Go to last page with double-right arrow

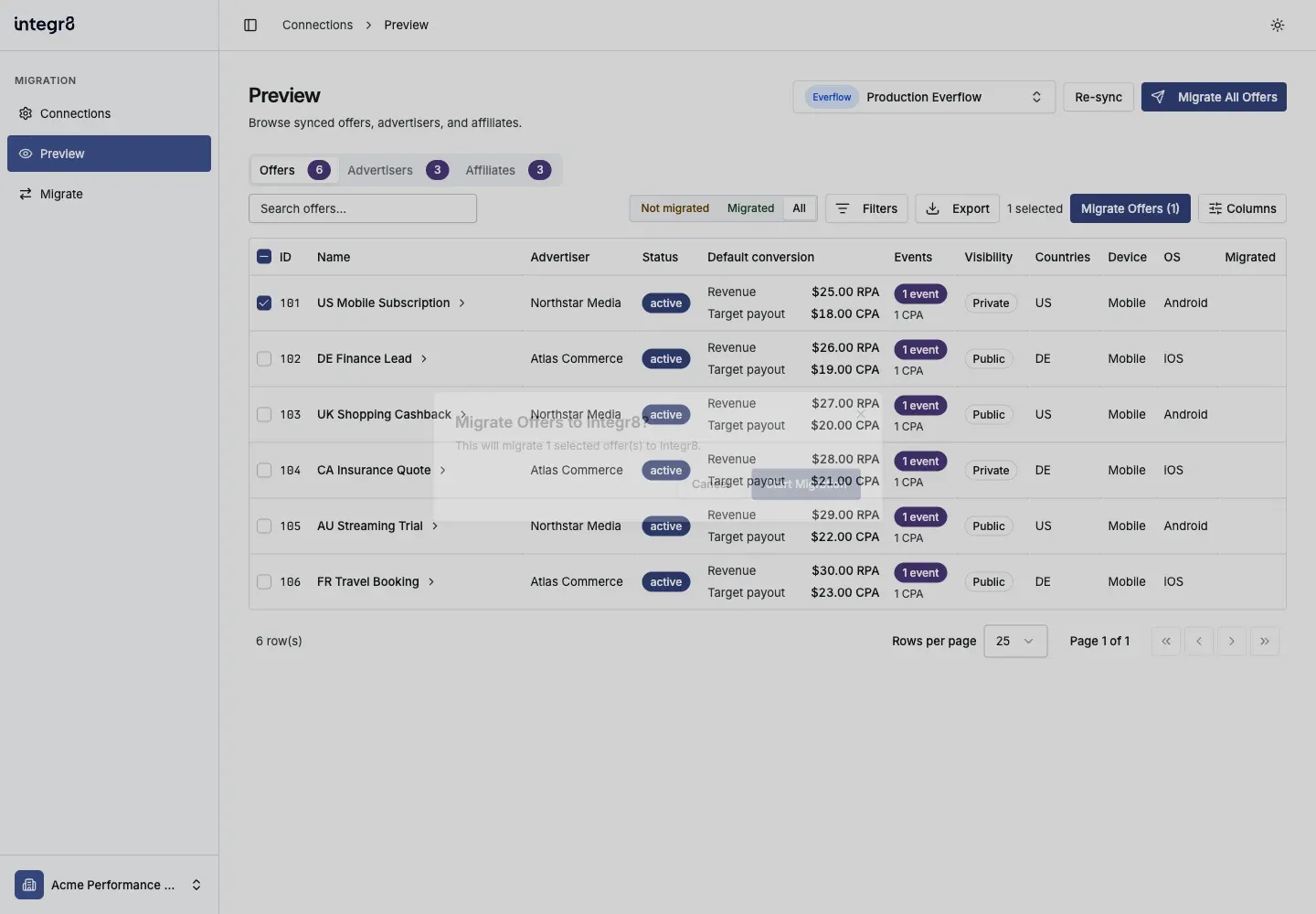click(x=1265, y=641)
